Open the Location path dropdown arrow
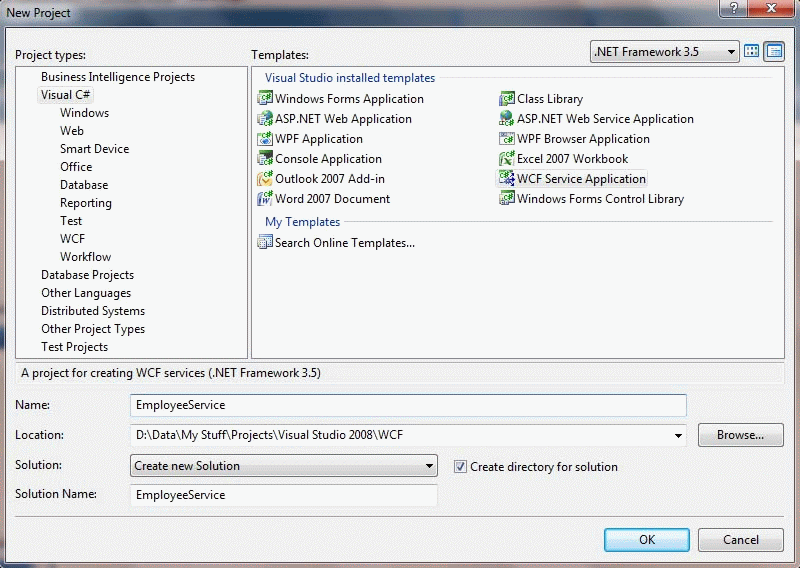Image resolution: width=800 pixels, height=568 pixels. point(678,435)
